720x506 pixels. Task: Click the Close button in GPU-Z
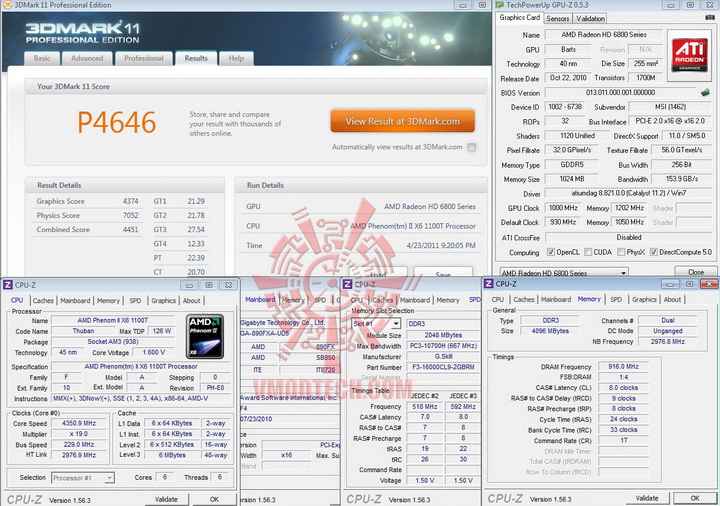(696, 272)
